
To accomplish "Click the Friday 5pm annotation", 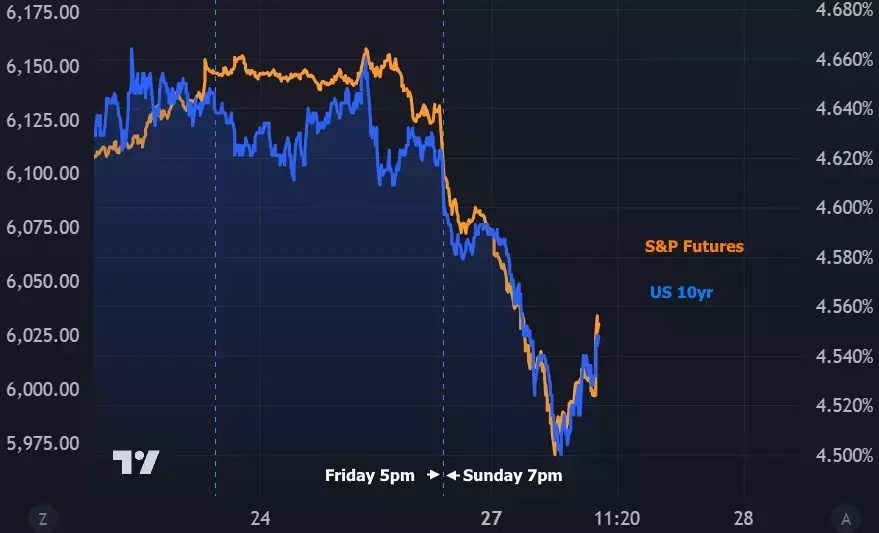I will pyautogui.click(x=369, y=476).
